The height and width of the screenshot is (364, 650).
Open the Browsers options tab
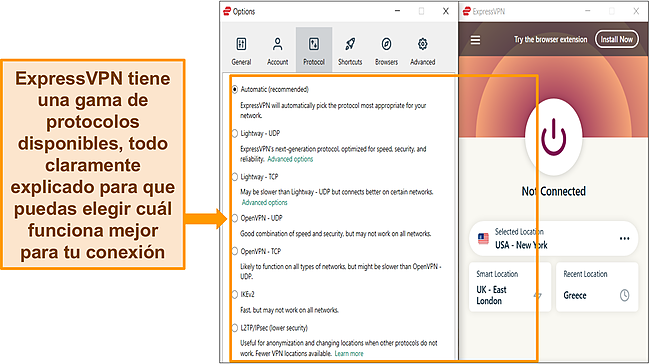[386, 51]
